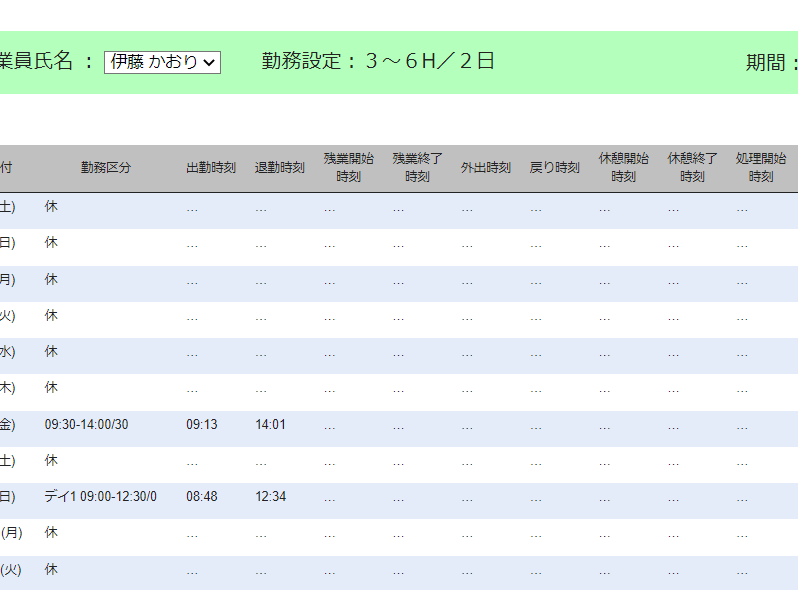The width and height of the screenshot is (798, 590).
Task: Click the 外出時刻 column header
Action: (x=486, y=168)
